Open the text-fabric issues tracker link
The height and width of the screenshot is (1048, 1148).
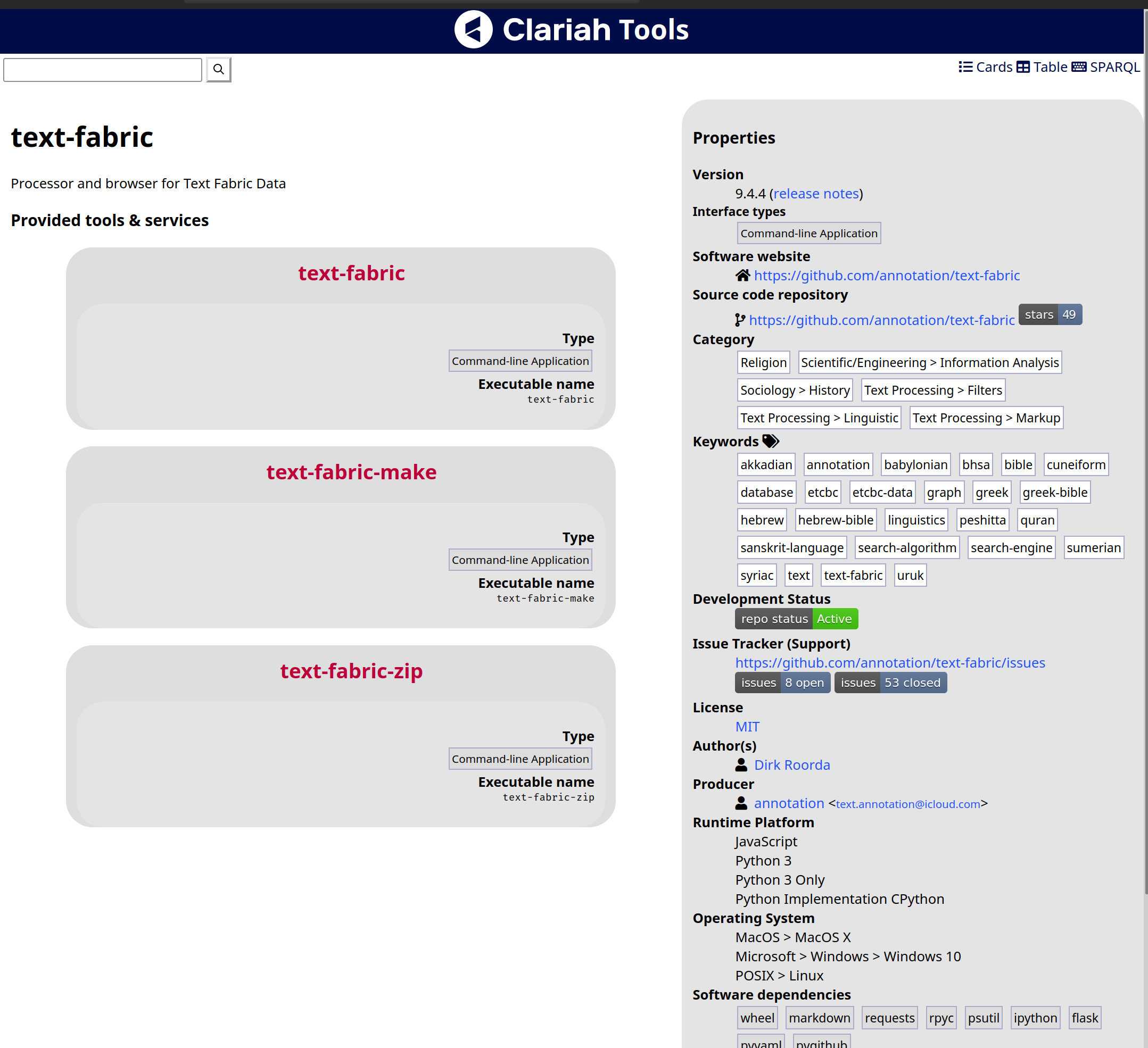[889, 663]
